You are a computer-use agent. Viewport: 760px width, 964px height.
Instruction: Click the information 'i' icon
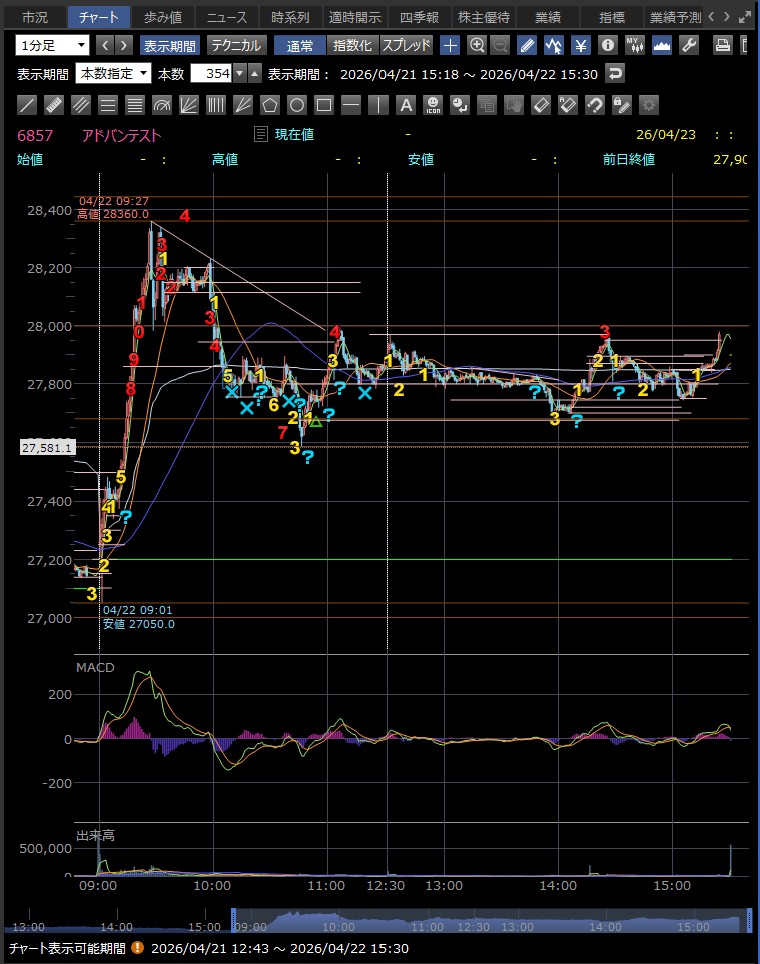point(606,45)
